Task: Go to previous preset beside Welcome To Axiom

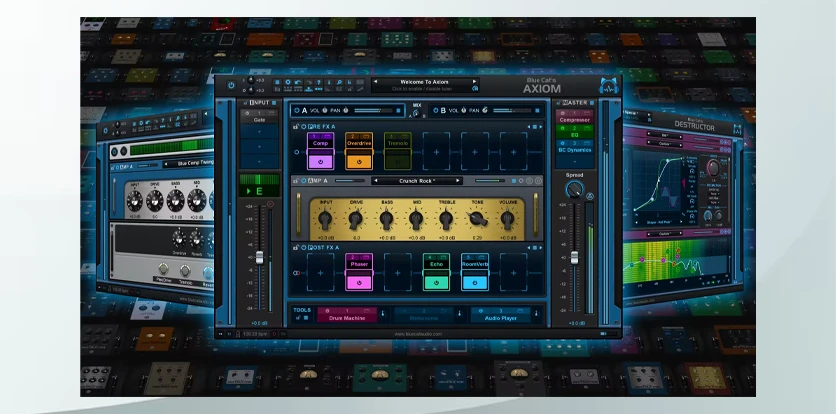Action: [375, 82]
